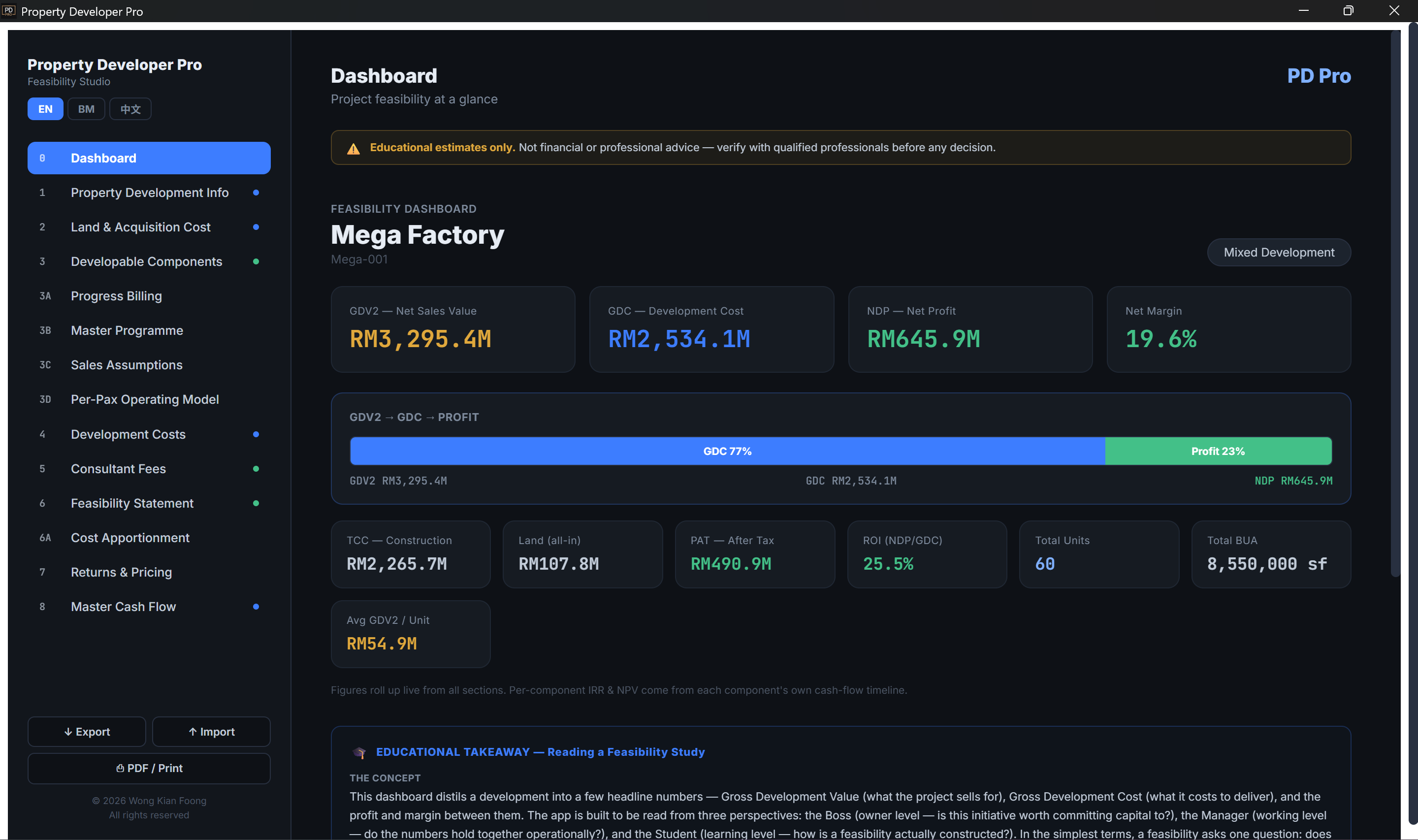1418x840 pixels.
Task: Click the Avg GDV2 / Unit card
Action: (411, 634)
